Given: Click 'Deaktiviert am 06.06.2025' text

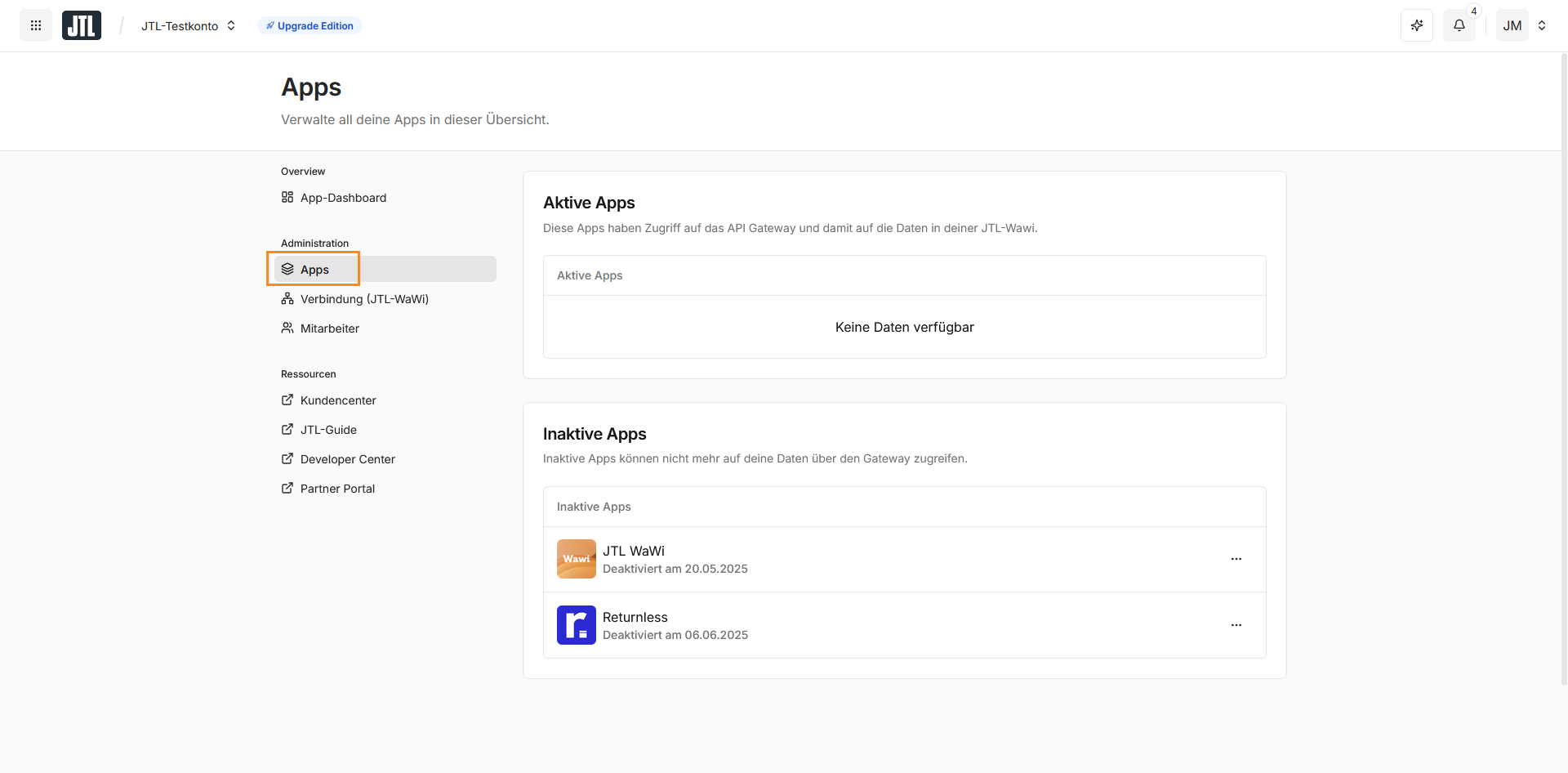Looking at the screenshot, I should pyautogui.click(x=675, y=635).
